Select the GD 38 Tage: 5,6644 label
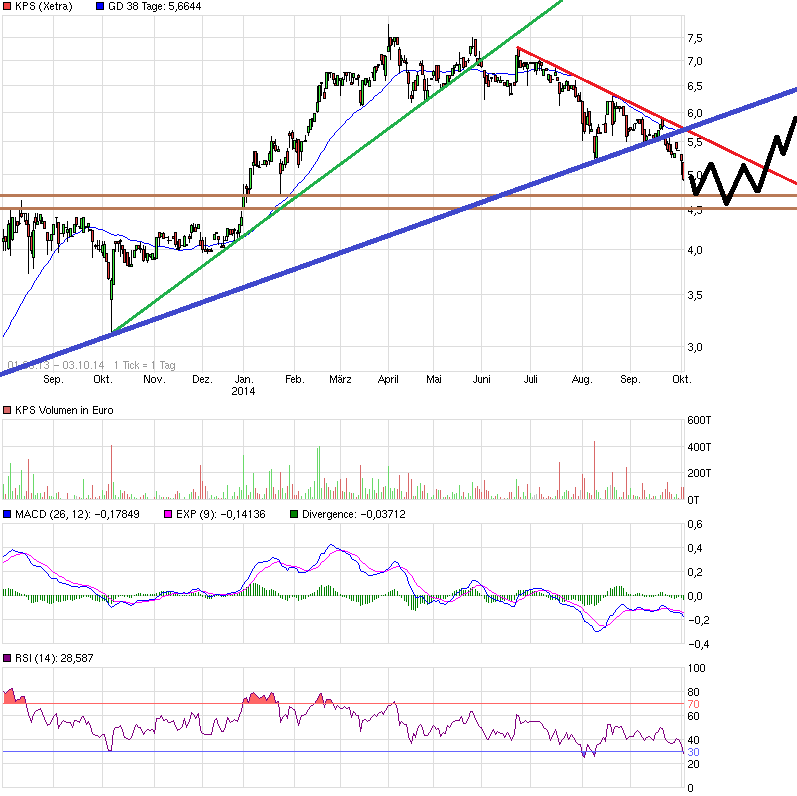This screenshot has height=796, width=797. (157, 6)
